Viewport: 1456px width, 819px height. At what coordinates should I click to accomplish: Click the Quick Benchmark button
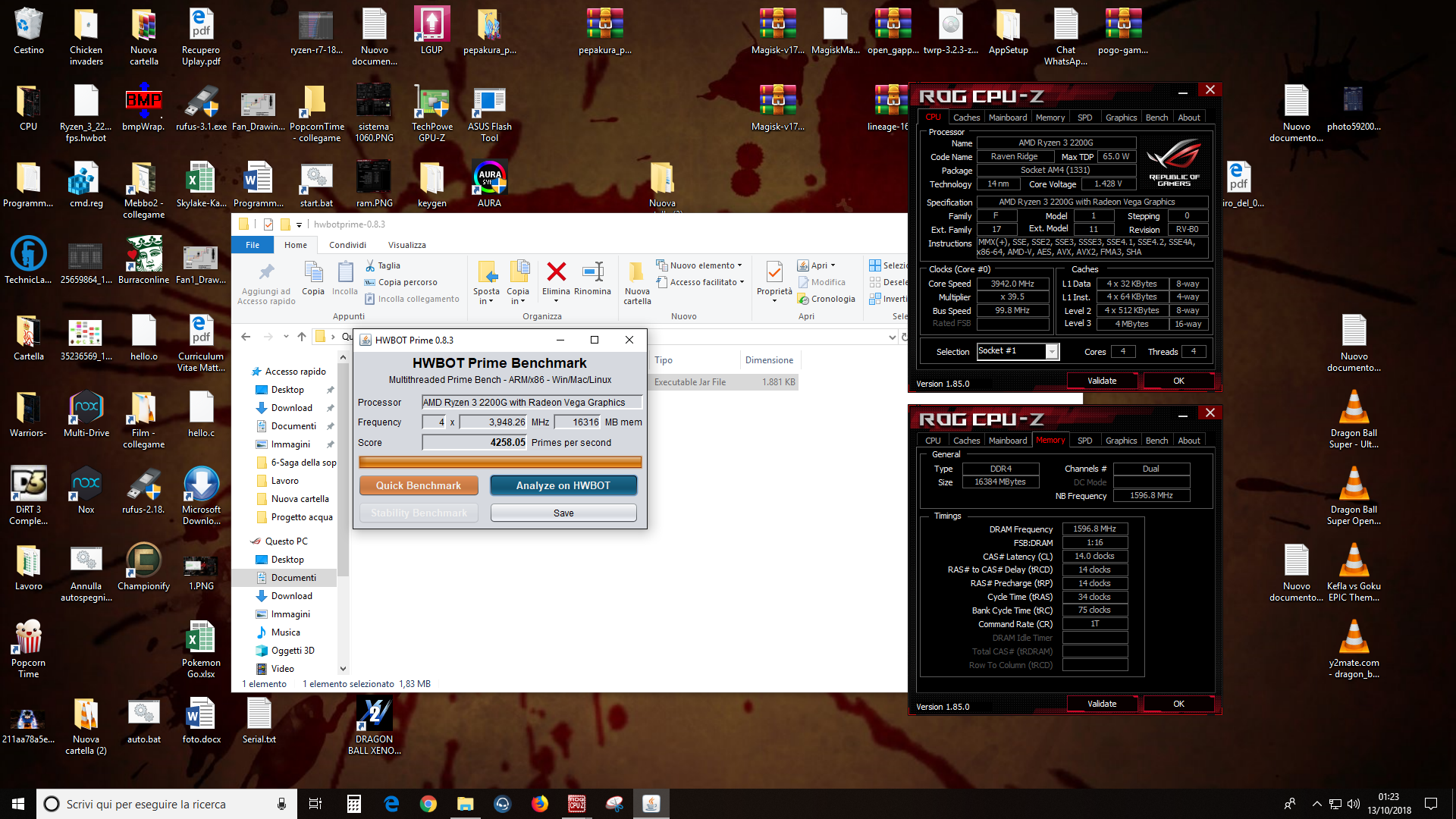coord(419,485)
